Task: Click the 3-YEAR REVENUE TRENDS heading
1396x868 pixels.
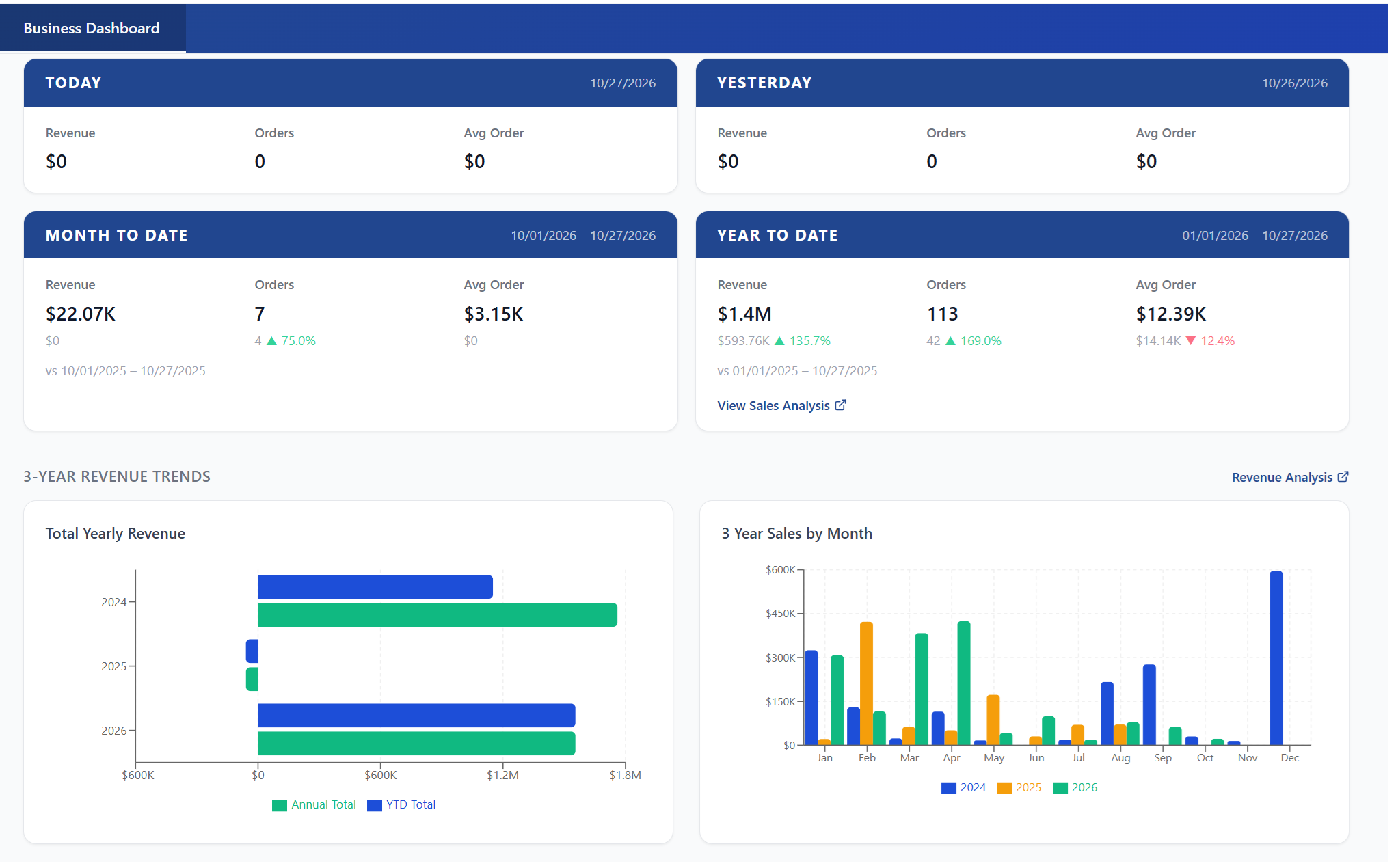Action: point(117,477)
